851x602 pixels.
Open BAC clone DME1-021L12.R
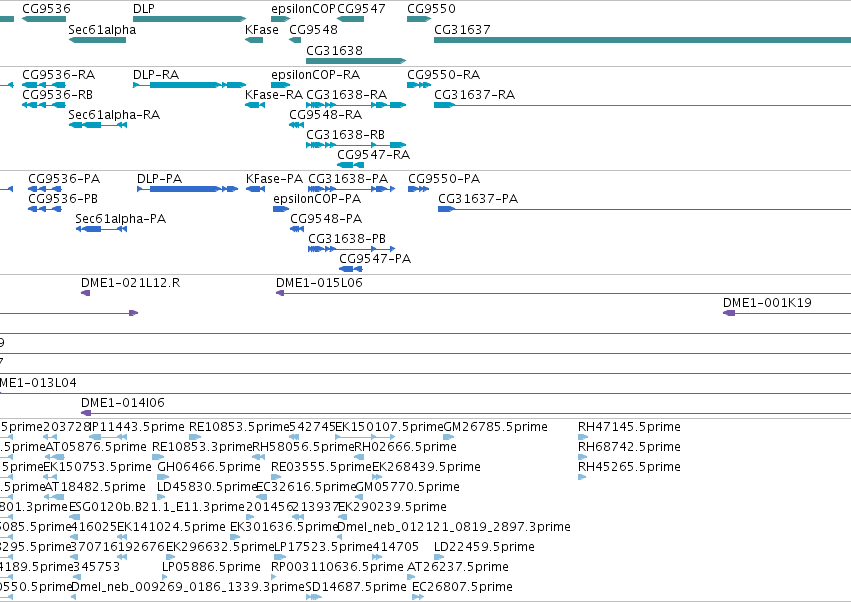point(130,283)
